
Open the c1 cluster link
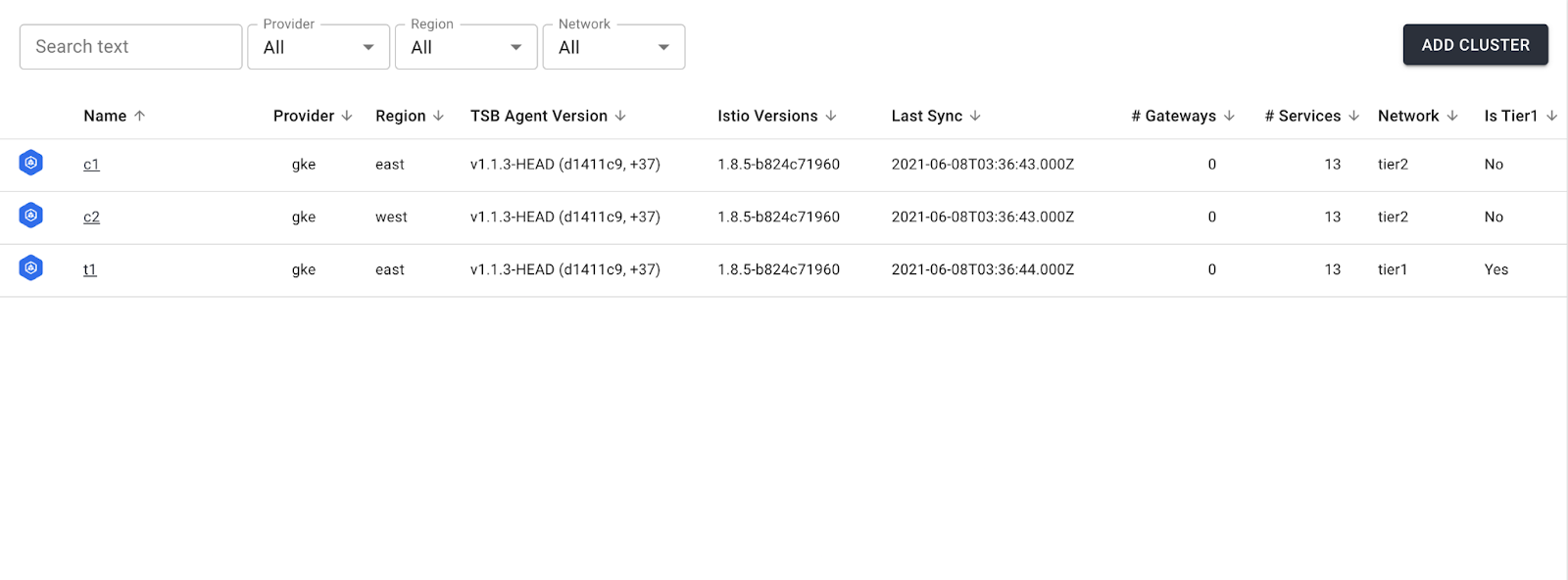click(91, 165)
